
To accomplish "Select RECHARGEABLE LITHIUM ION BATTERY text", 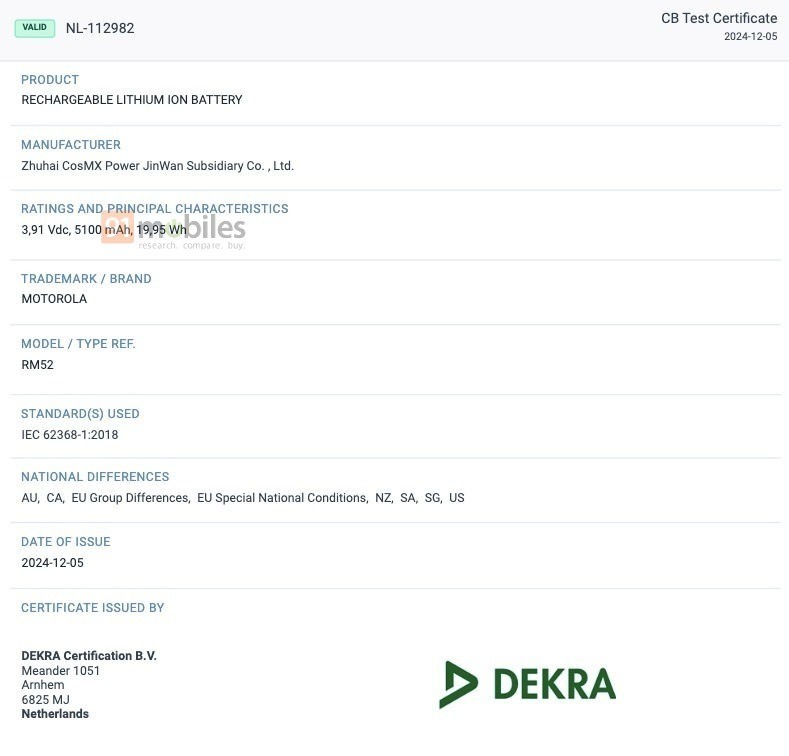I will tap(131, 100).
